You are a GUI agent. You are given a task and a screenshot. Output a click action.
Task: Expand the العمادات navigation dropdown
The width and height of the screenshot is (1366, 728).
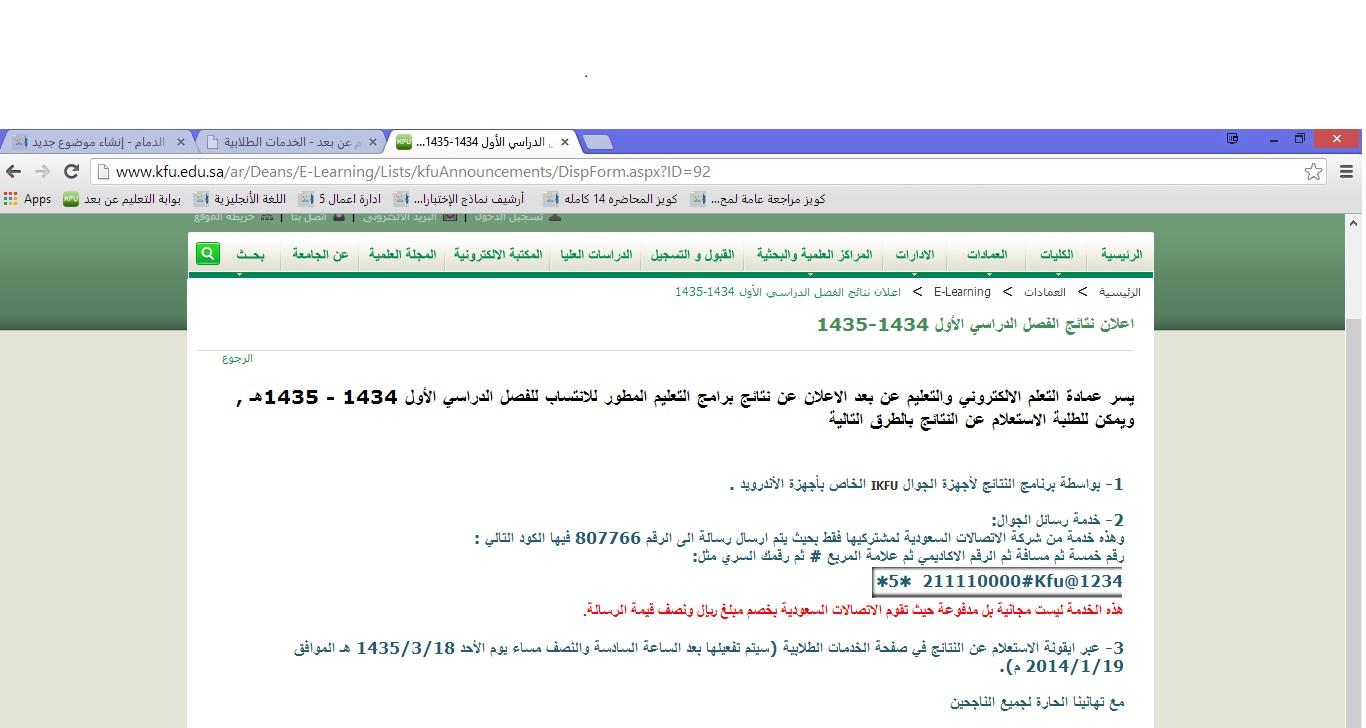pos(987,255)
